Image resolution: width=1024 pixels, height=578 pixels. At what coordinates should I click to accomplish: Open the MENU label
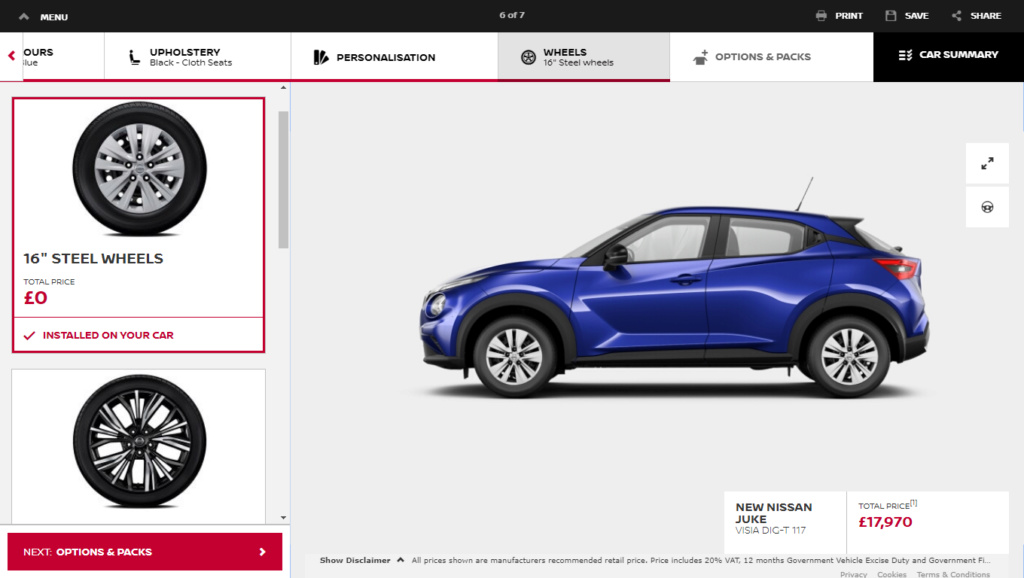pyautogui.click(x=54, y=17)
